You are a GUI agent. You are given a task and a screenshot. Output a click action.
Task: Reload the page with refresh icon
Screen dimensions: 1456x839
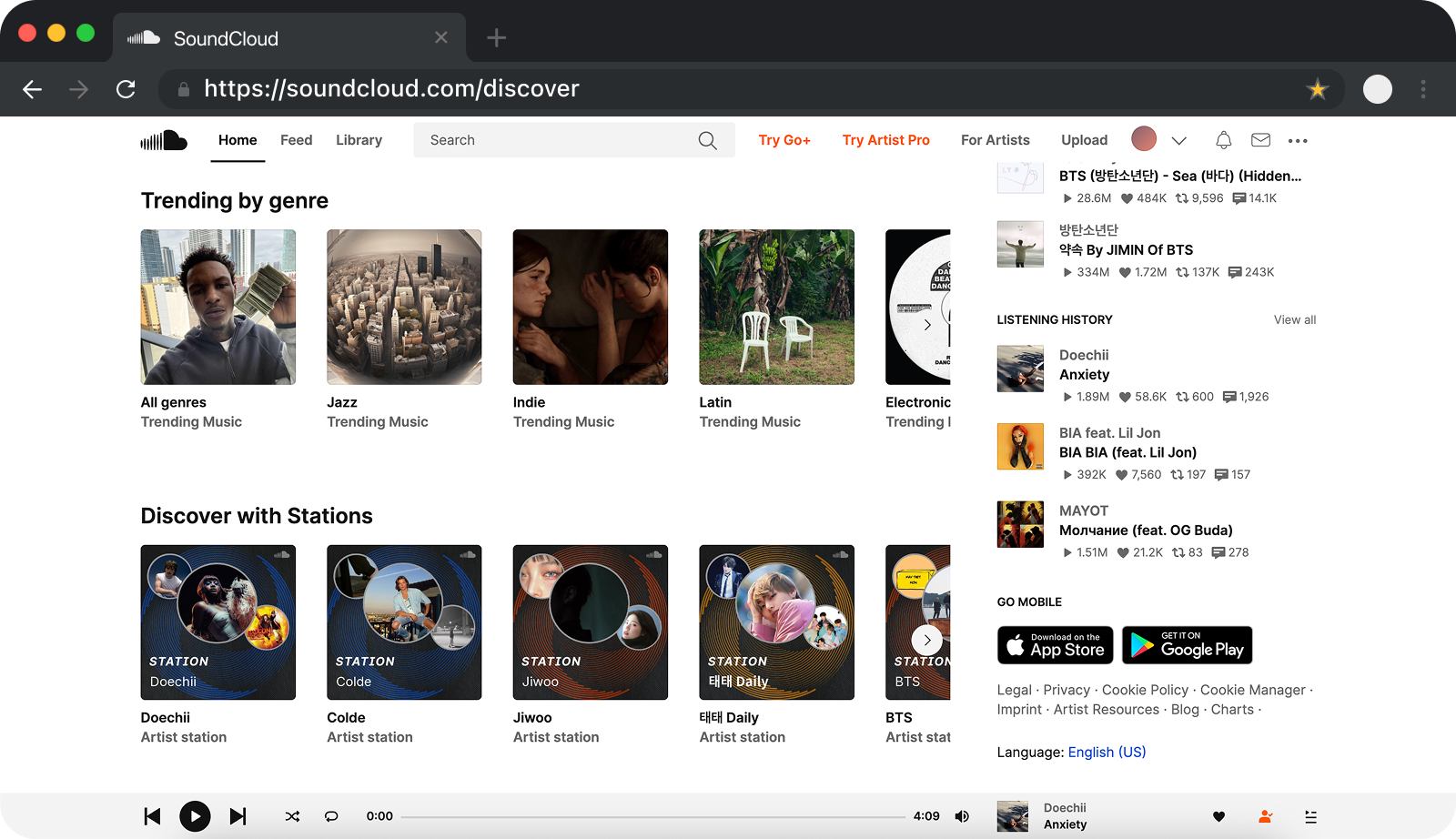126,89
